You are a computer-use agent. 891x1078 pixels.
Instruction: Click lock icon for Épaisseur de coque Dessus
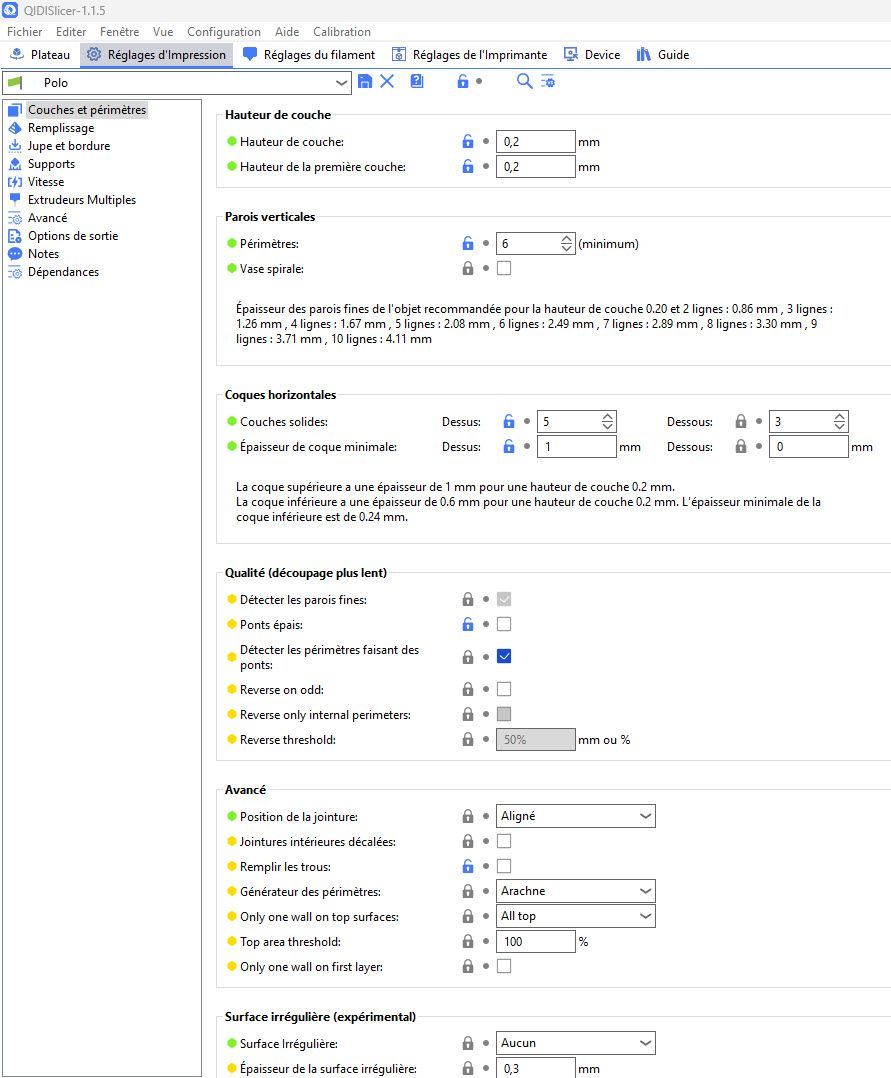[509, 446]
